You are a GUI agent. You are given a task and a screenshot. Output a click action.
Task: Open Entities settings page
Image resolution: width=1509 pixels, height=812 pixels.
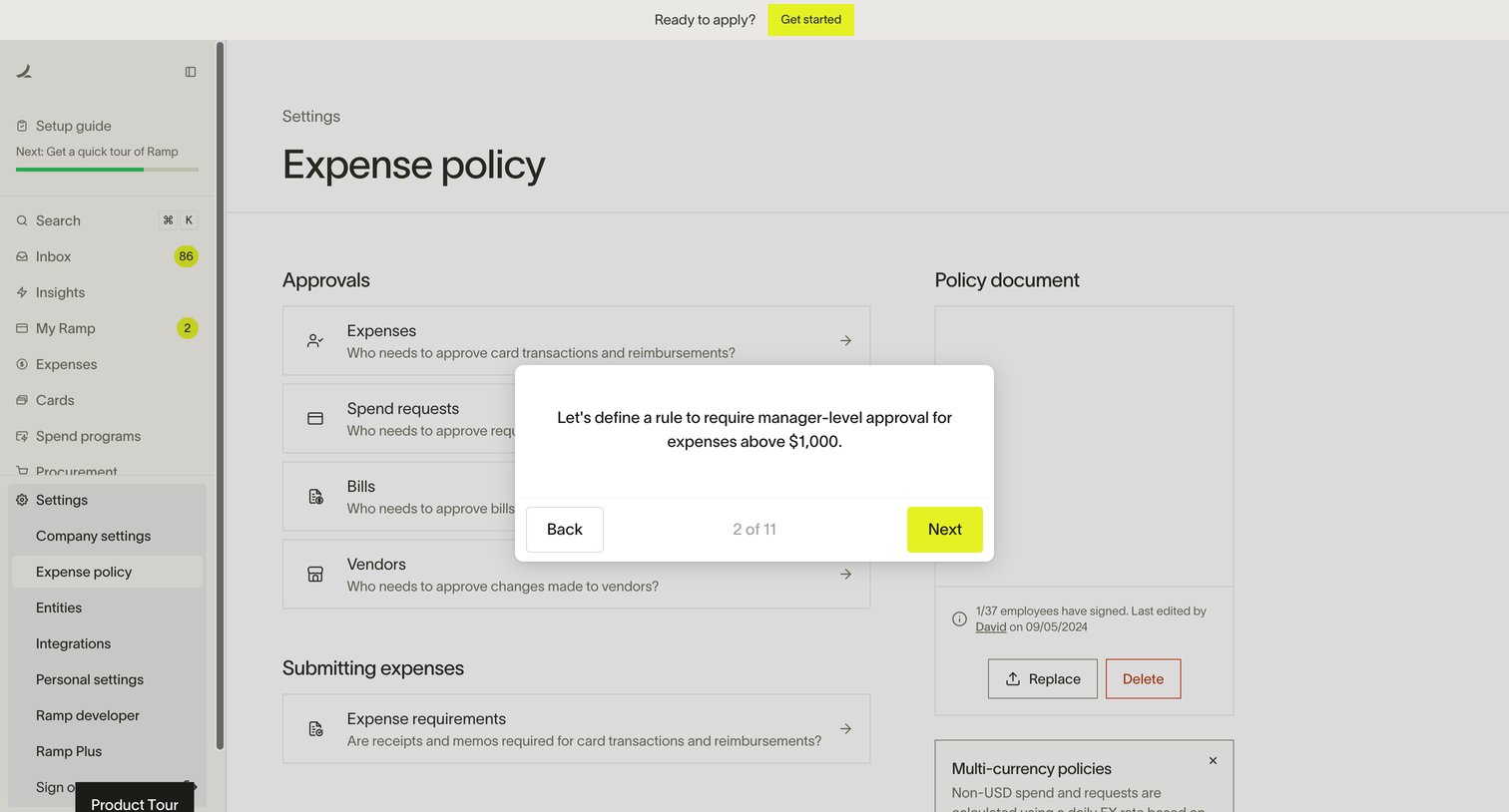tap(107, 608)
